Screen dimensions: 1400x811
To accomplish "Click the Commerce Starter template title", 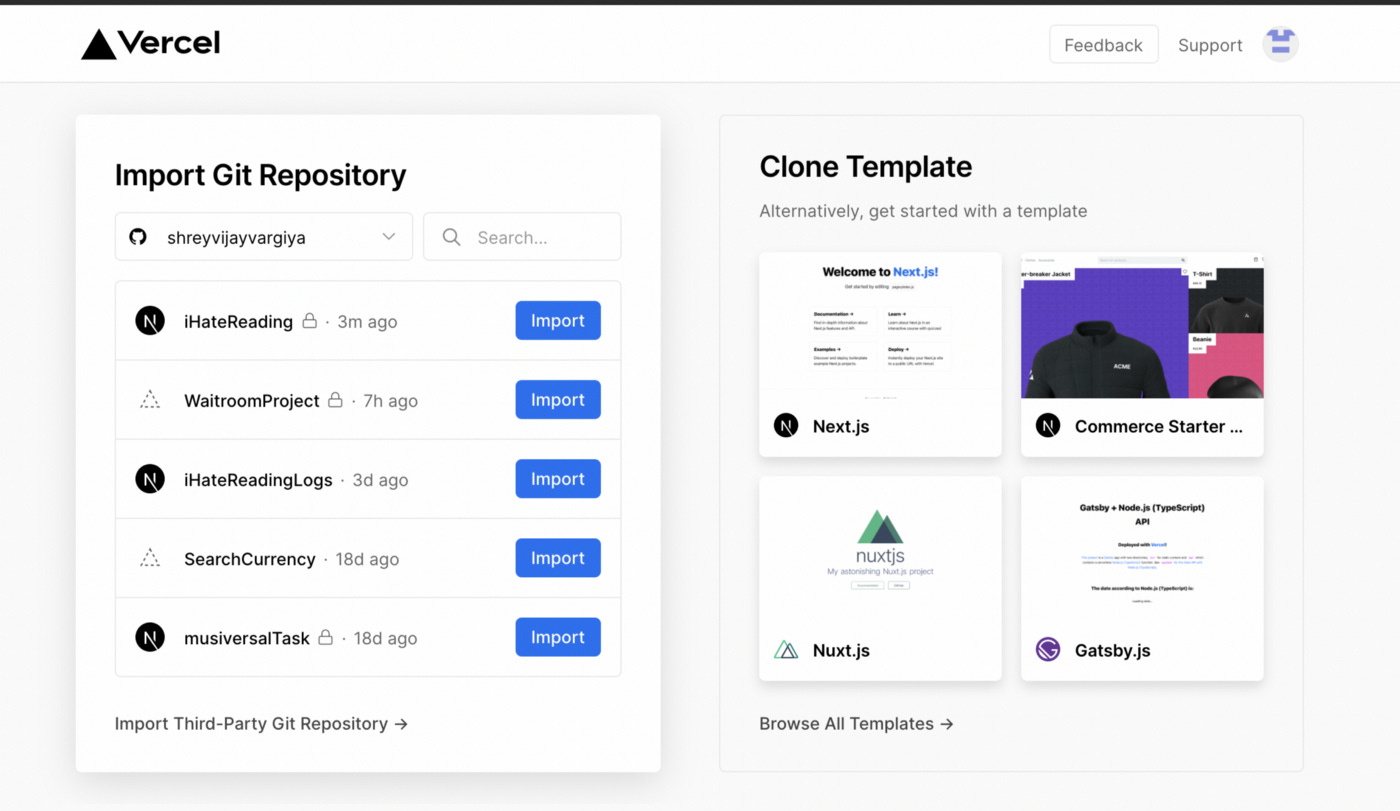I will [1159, 426].
